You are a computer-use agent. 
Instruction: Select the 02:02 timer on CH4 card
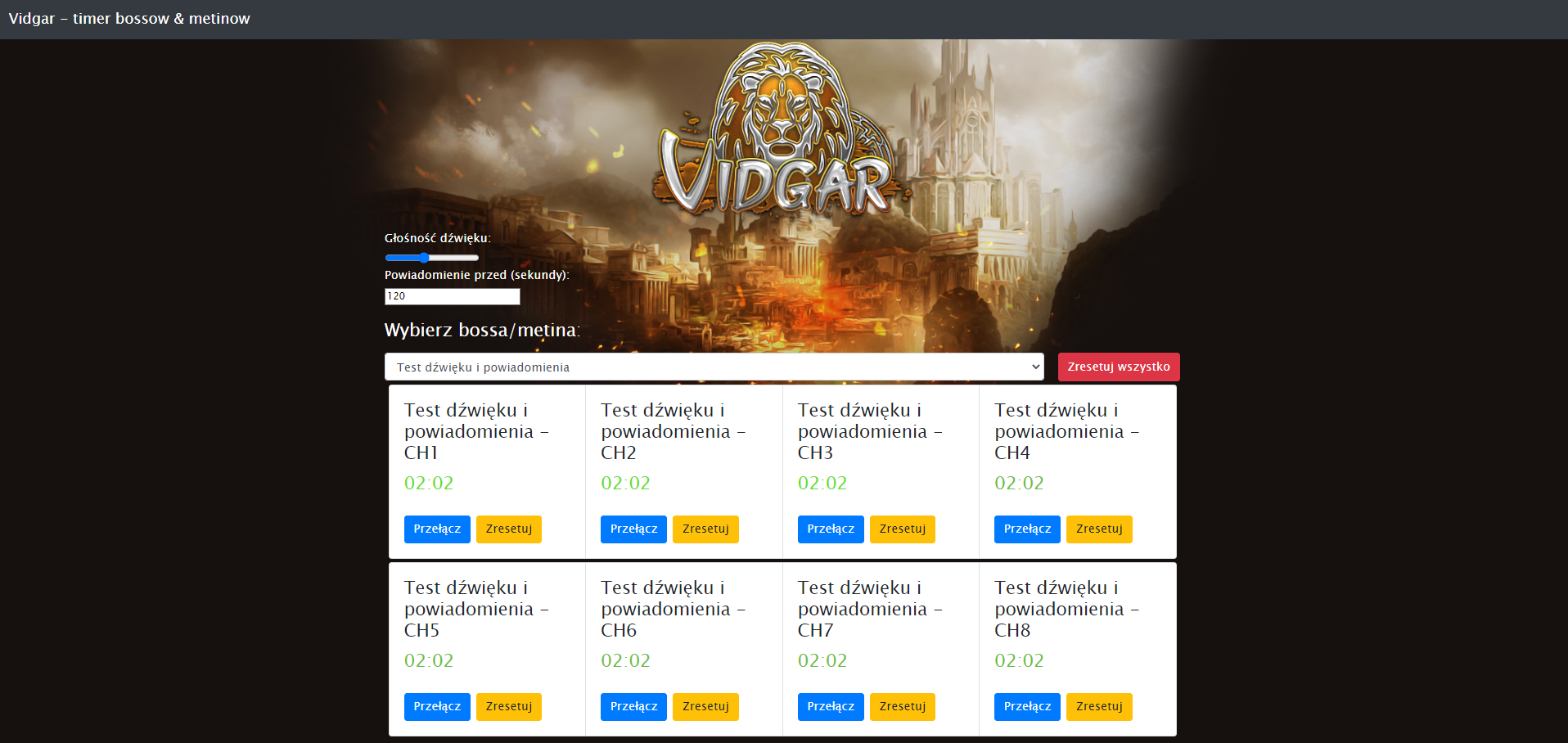click(x=1019, y=484)
